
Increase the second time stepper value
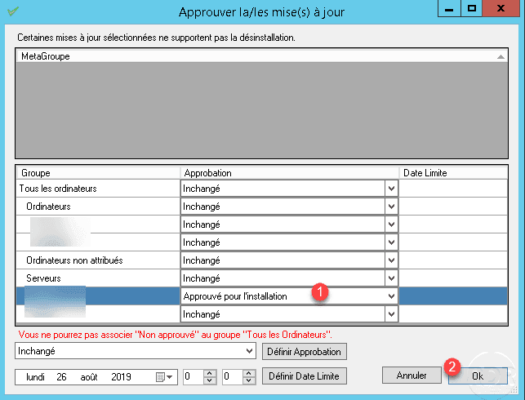[x=248, y=373]
